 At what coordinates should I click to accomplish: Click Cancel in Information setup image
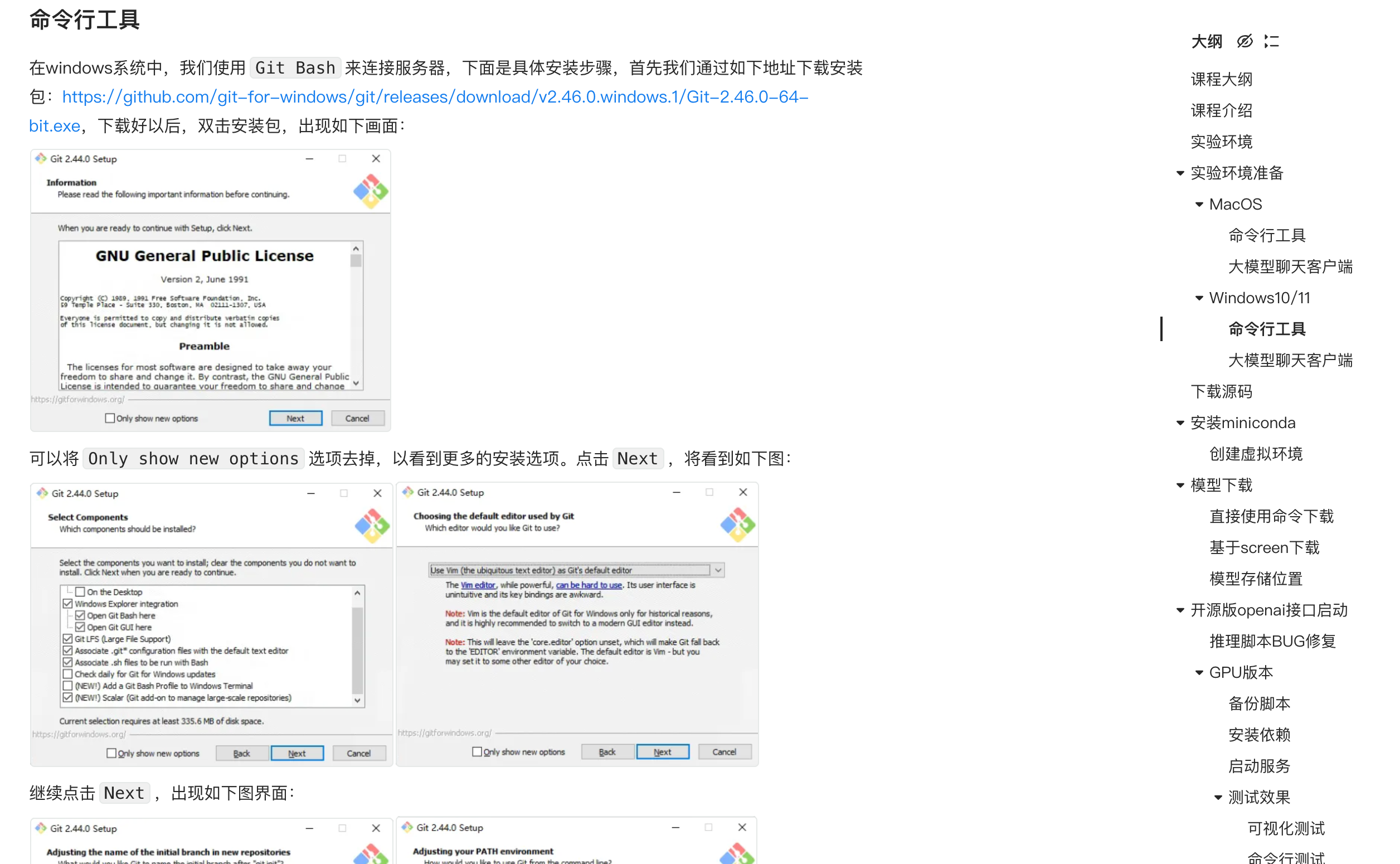(357, 418)
